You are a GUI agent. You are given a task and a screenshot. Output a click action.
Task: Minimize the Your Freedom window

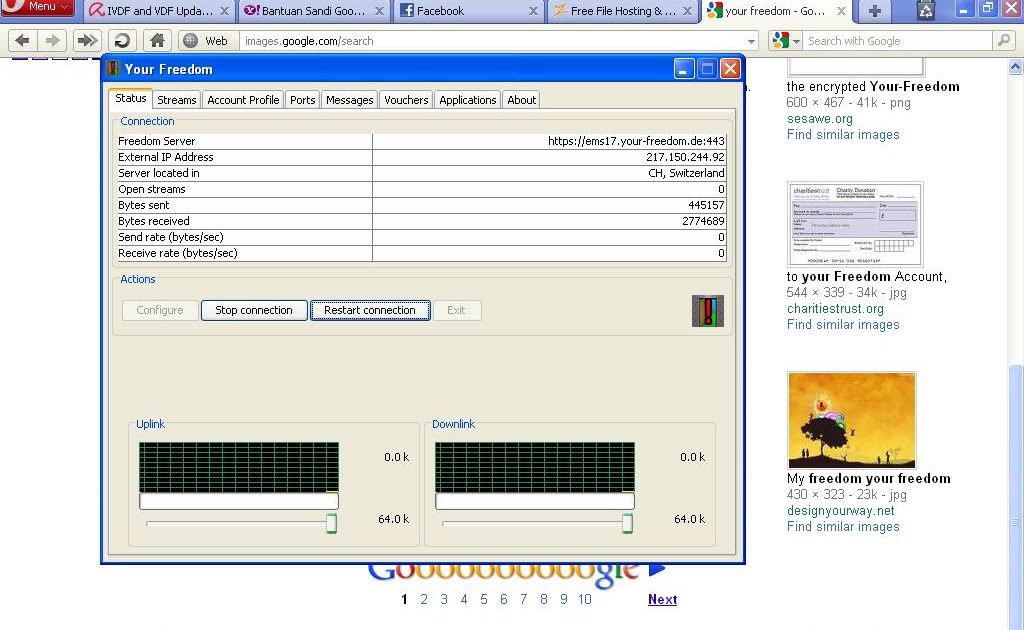click(x=684, y=69)
